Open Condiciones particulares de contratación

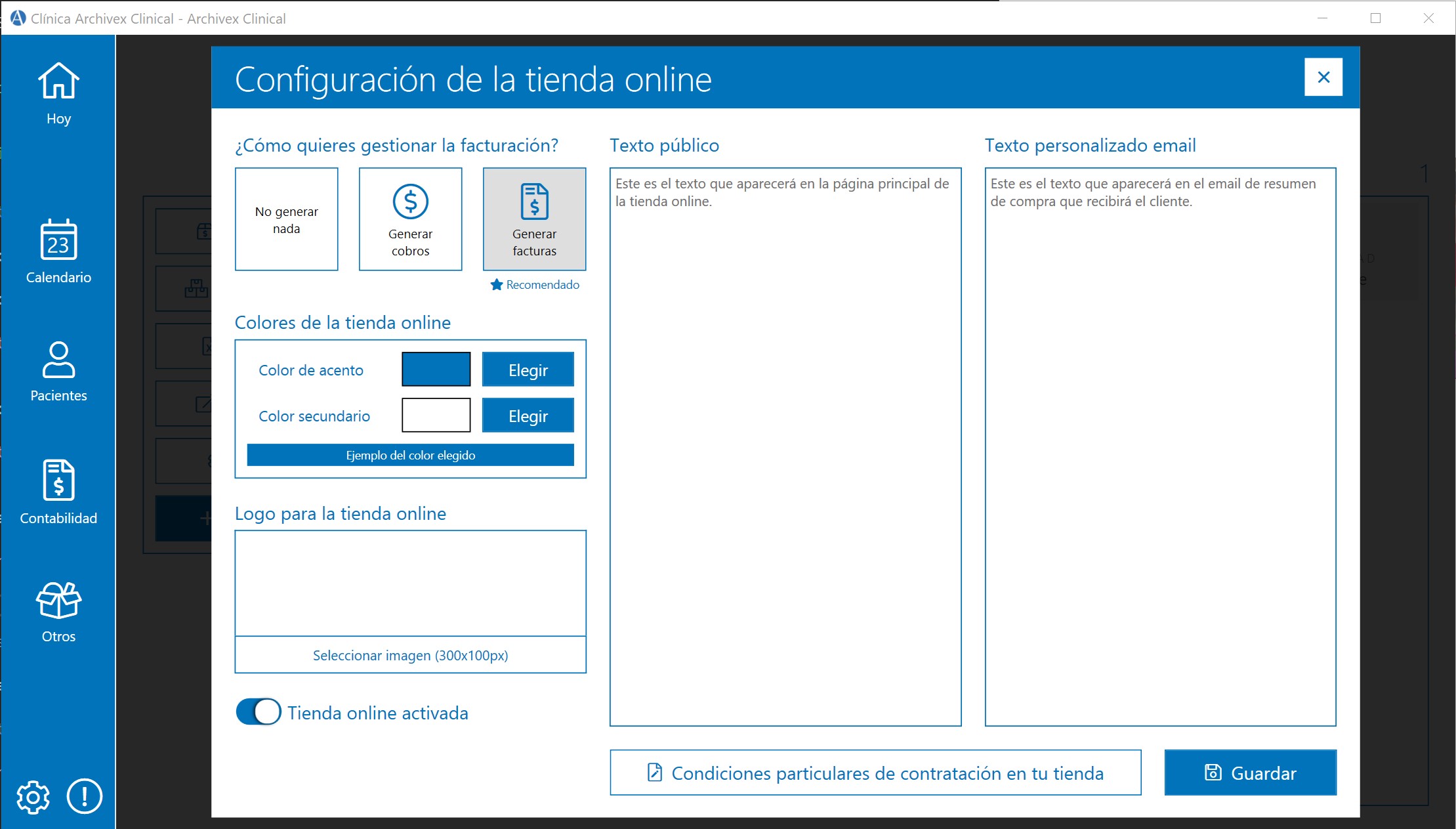tap(875, 773)
